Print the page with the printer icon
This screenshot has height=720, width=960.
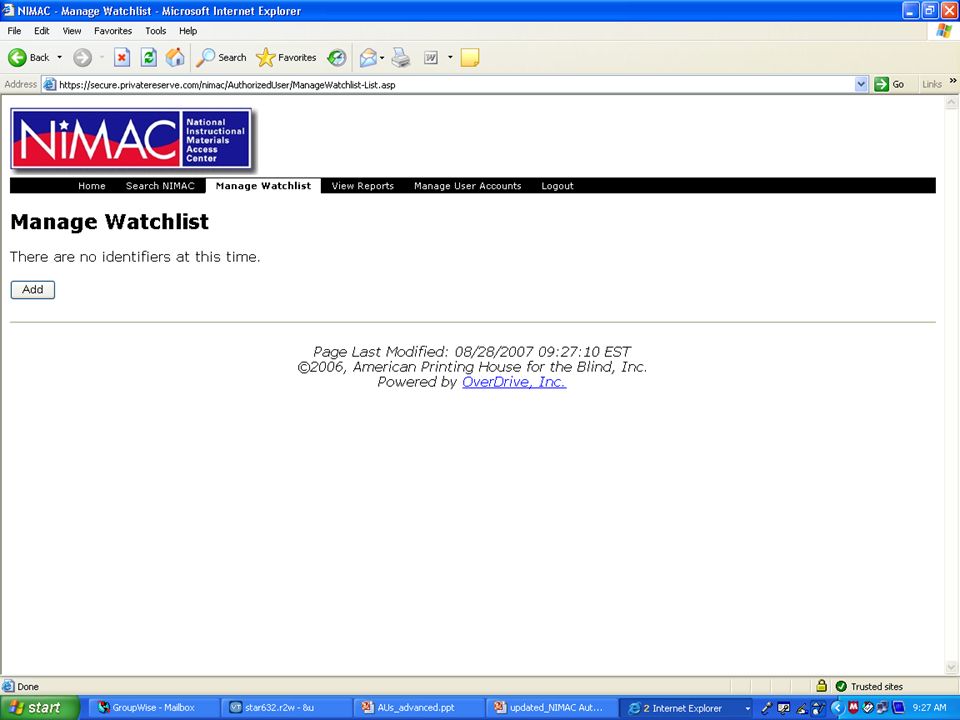pos(401,58)
